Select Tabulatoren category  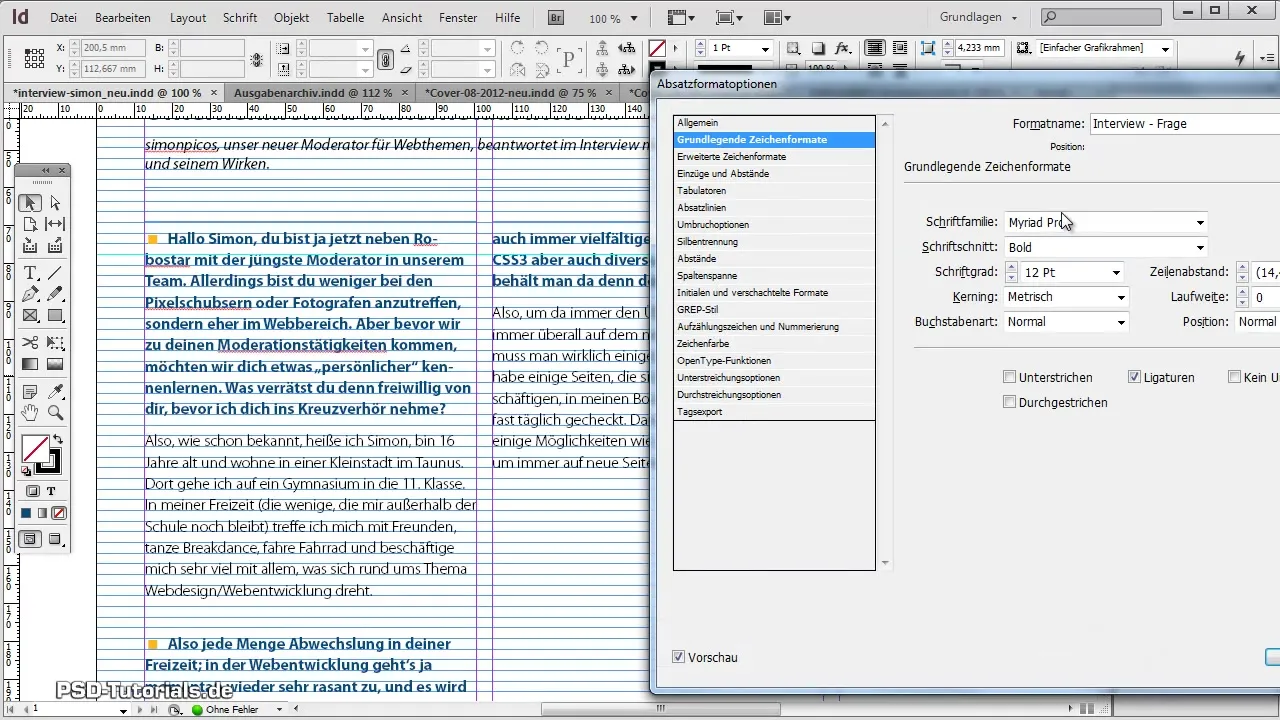[x=774, y=191]
